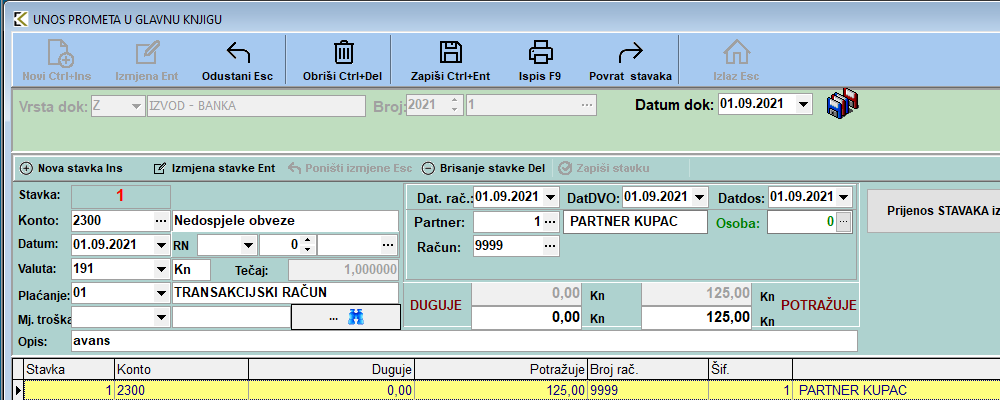Click the Potražuje amount field 125,00

(696, 317)
